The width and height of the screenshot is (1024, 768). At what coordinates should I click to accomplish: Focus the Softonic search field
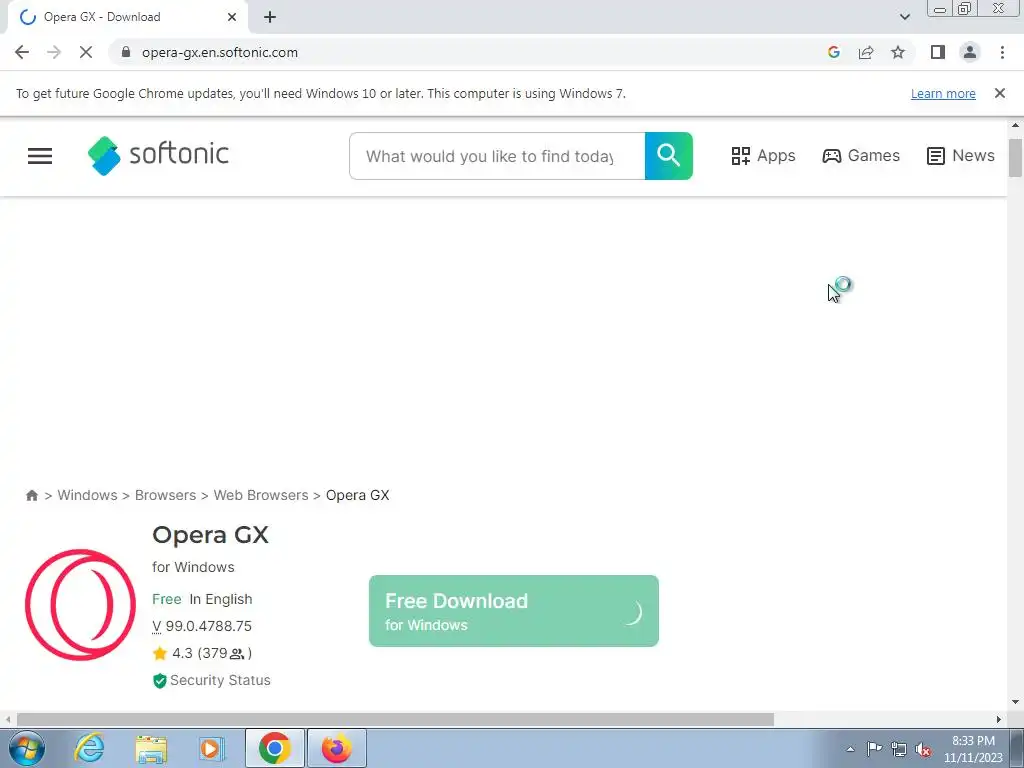(497, 156)
